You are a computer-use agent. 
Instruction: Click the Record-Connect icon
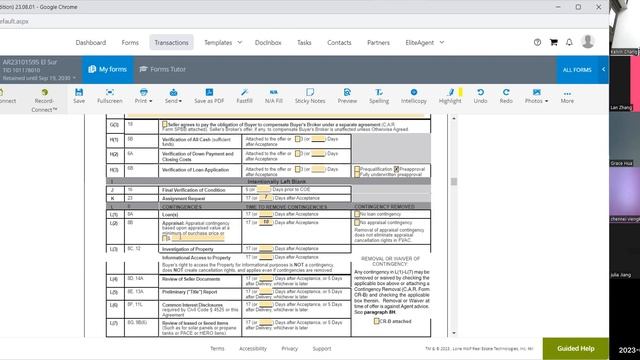44,92
